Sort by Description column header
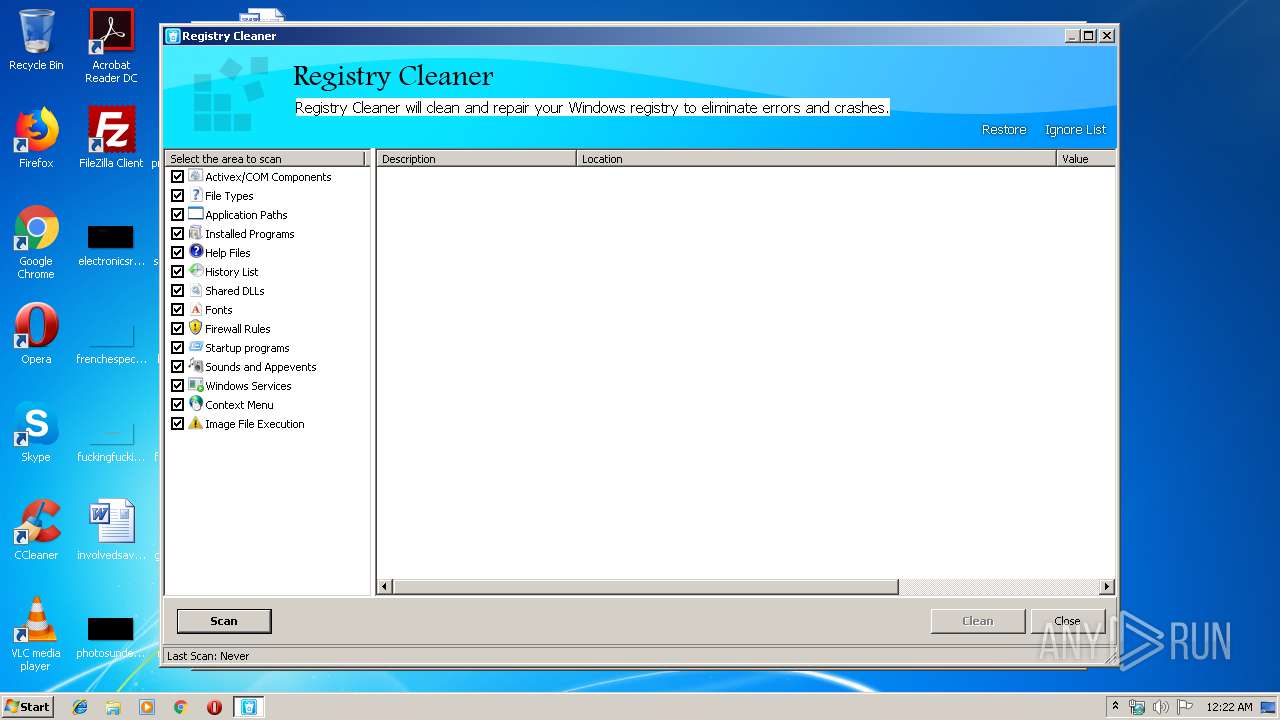Image resolution: width=1280 pixels, height=720 pixels. 476,158
